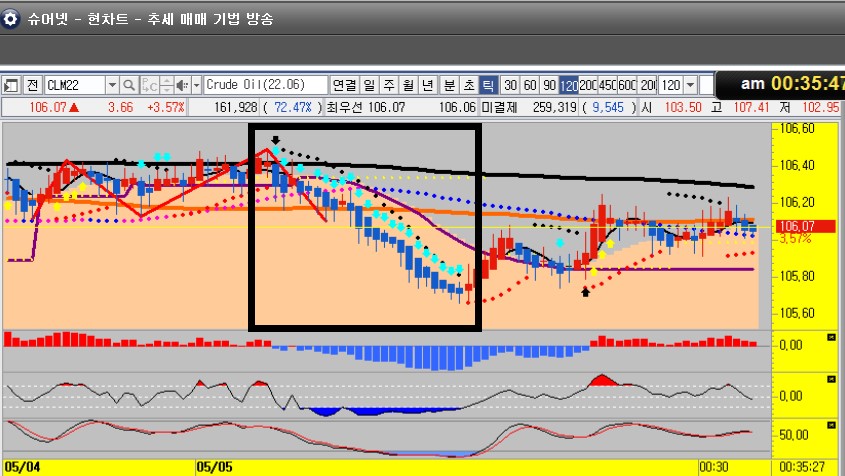
Task: Click the high price 107.41
Action: pyautogui.click(x=751, y=107)
